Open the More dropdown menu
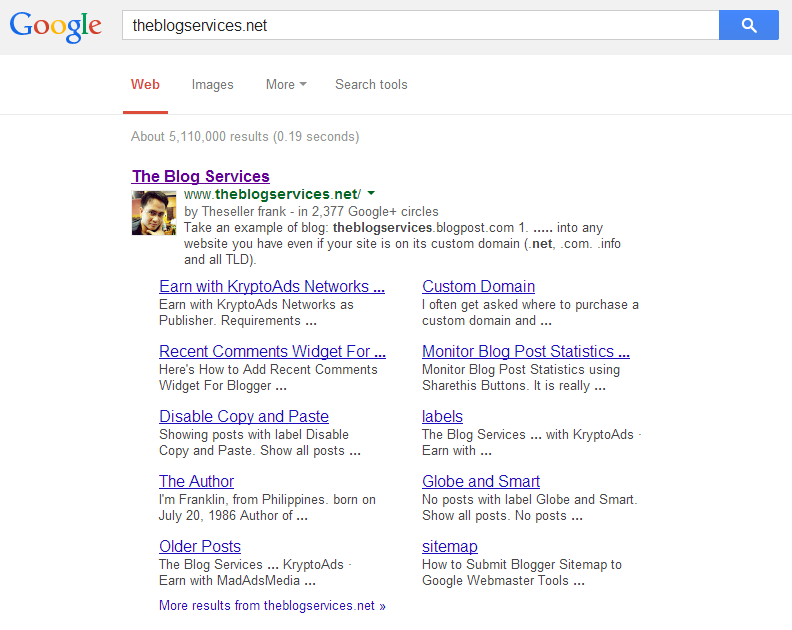792x630 pixels. [x=286, y=84]
